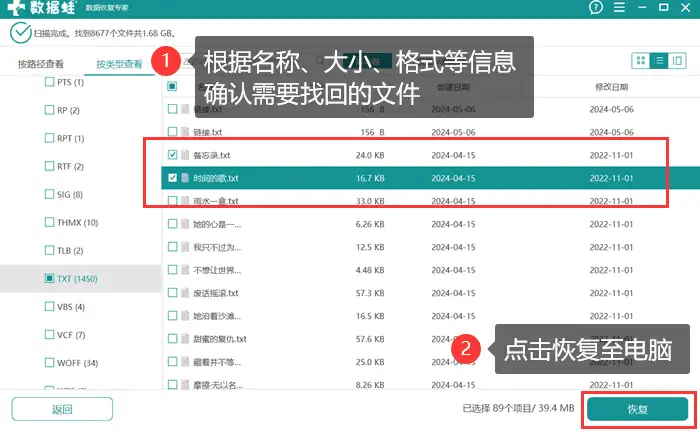The image size is (700, 435).
Task: Switch to the 按路径查看 tab
Action: (41, 64)
